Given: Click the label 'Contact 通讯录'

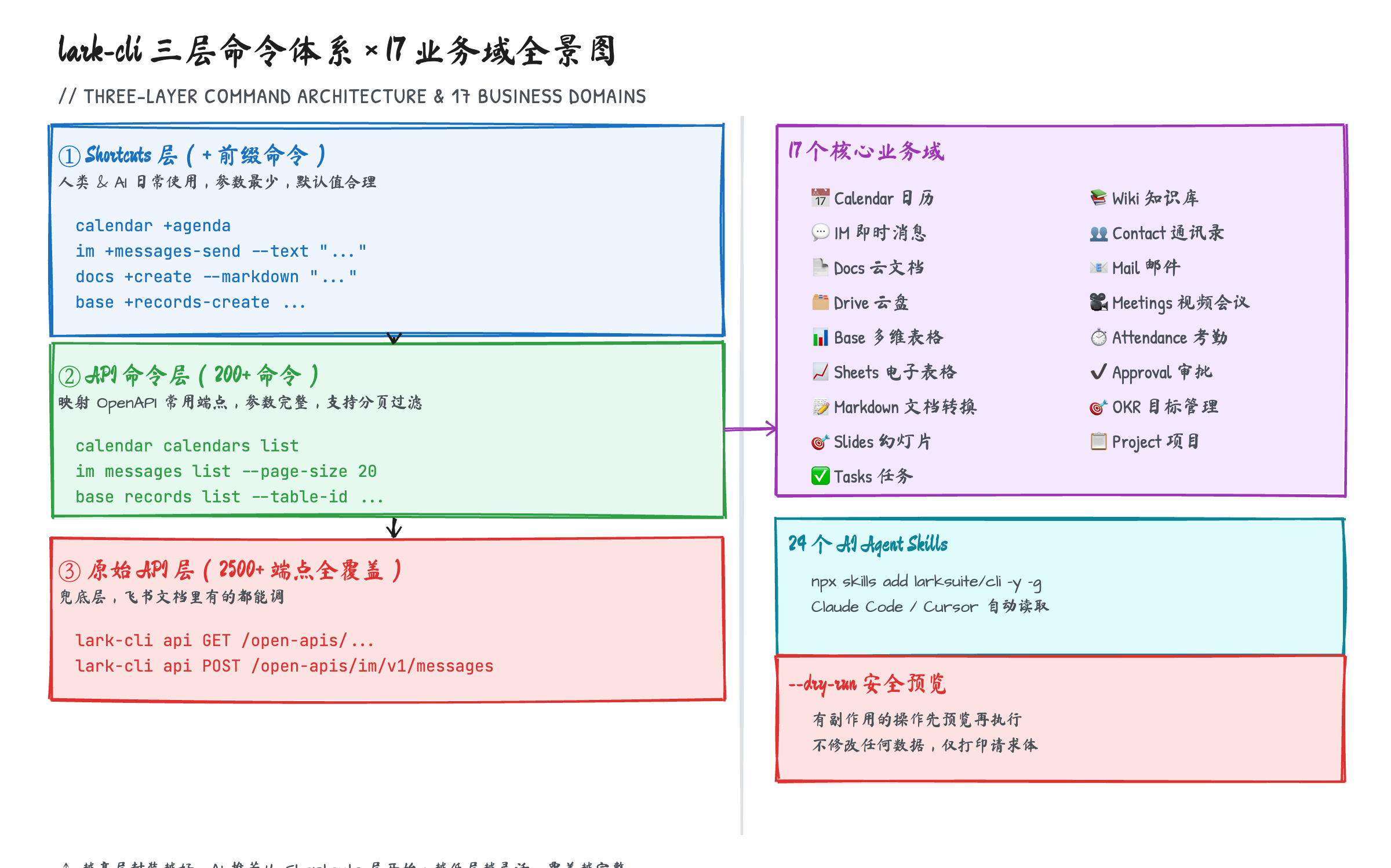Looking at the screenshot, I should click(x=1168, y=233).
